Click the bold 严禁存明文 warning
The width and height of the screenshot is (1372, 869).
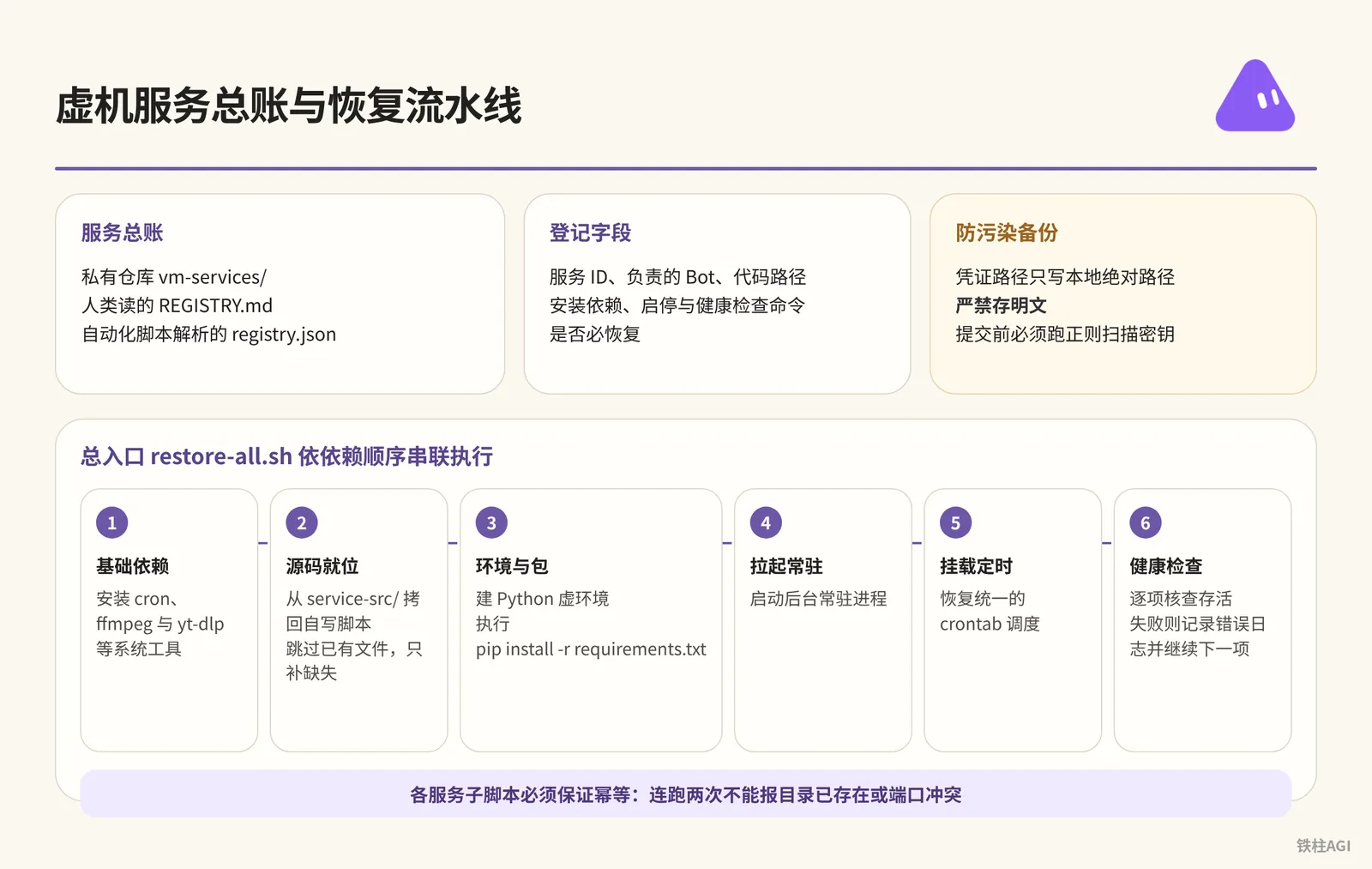click(x=1002, y=305)
